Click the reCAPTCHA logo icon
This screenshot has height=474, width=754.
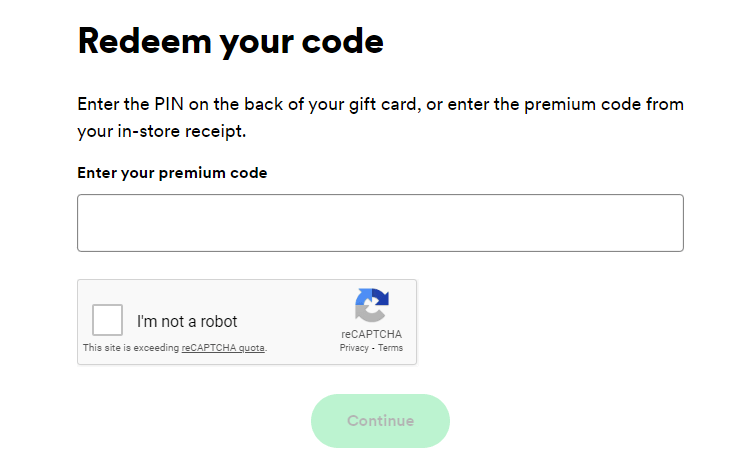pyautogui.click(x=371, y=305)
